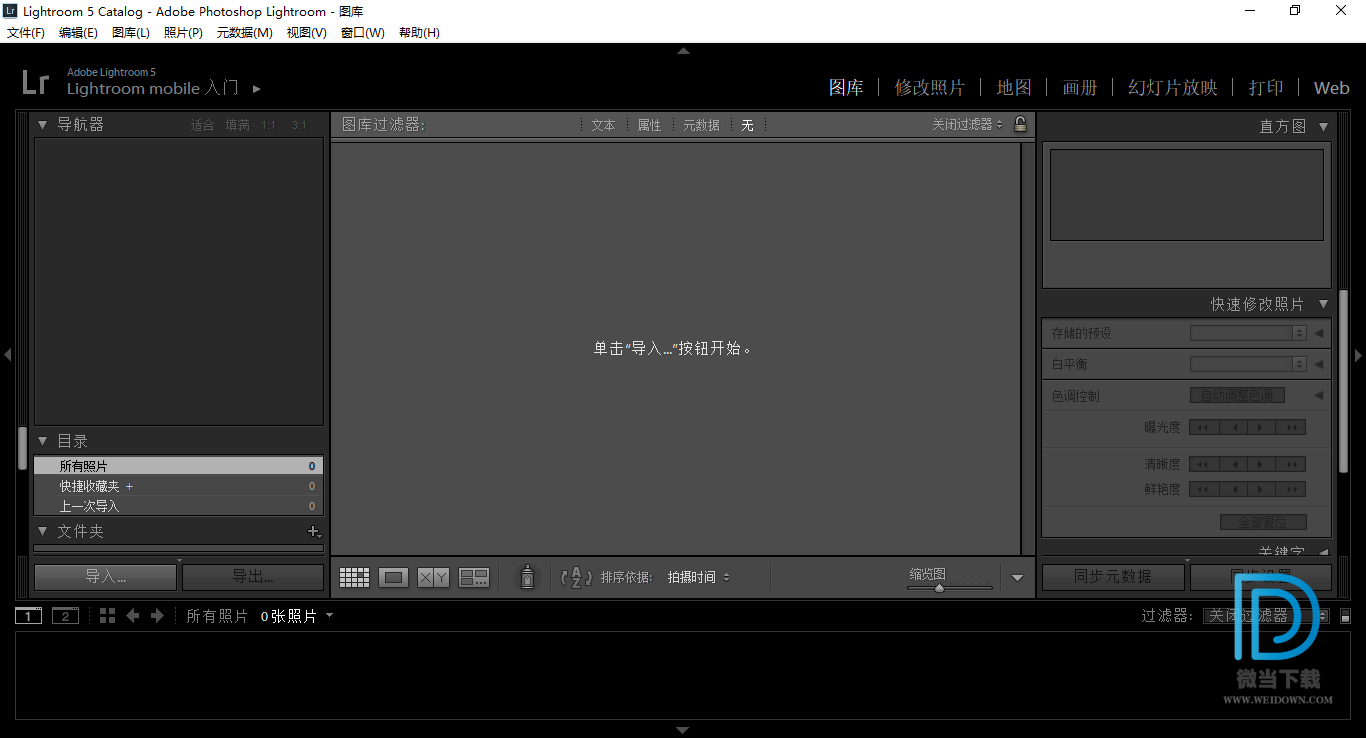Click the filter lock icon
The image size is (1366, 738).
[x=1020, y=124]
